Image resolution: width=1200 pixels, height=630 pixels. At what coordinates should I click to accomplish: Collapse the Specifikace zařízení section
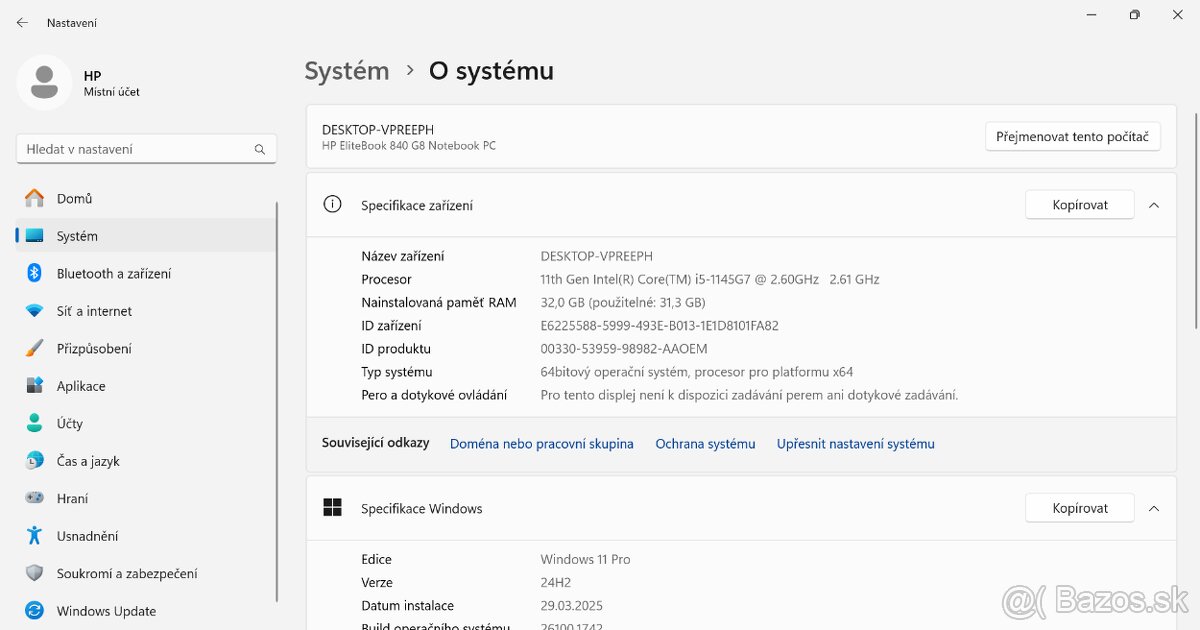1154,205
